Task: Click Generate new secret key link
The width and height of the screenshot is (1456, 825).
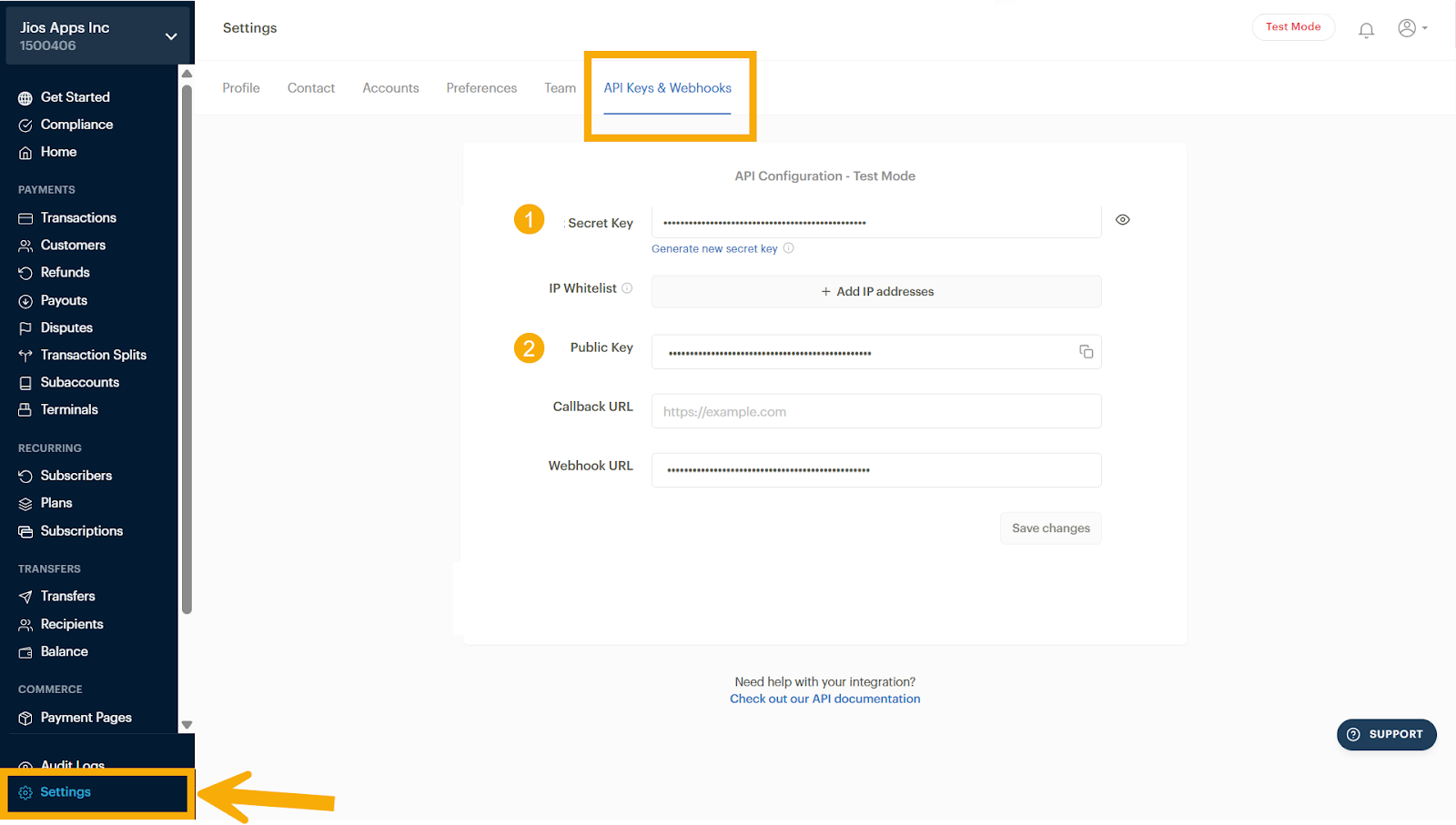Action: coord(714,248)
